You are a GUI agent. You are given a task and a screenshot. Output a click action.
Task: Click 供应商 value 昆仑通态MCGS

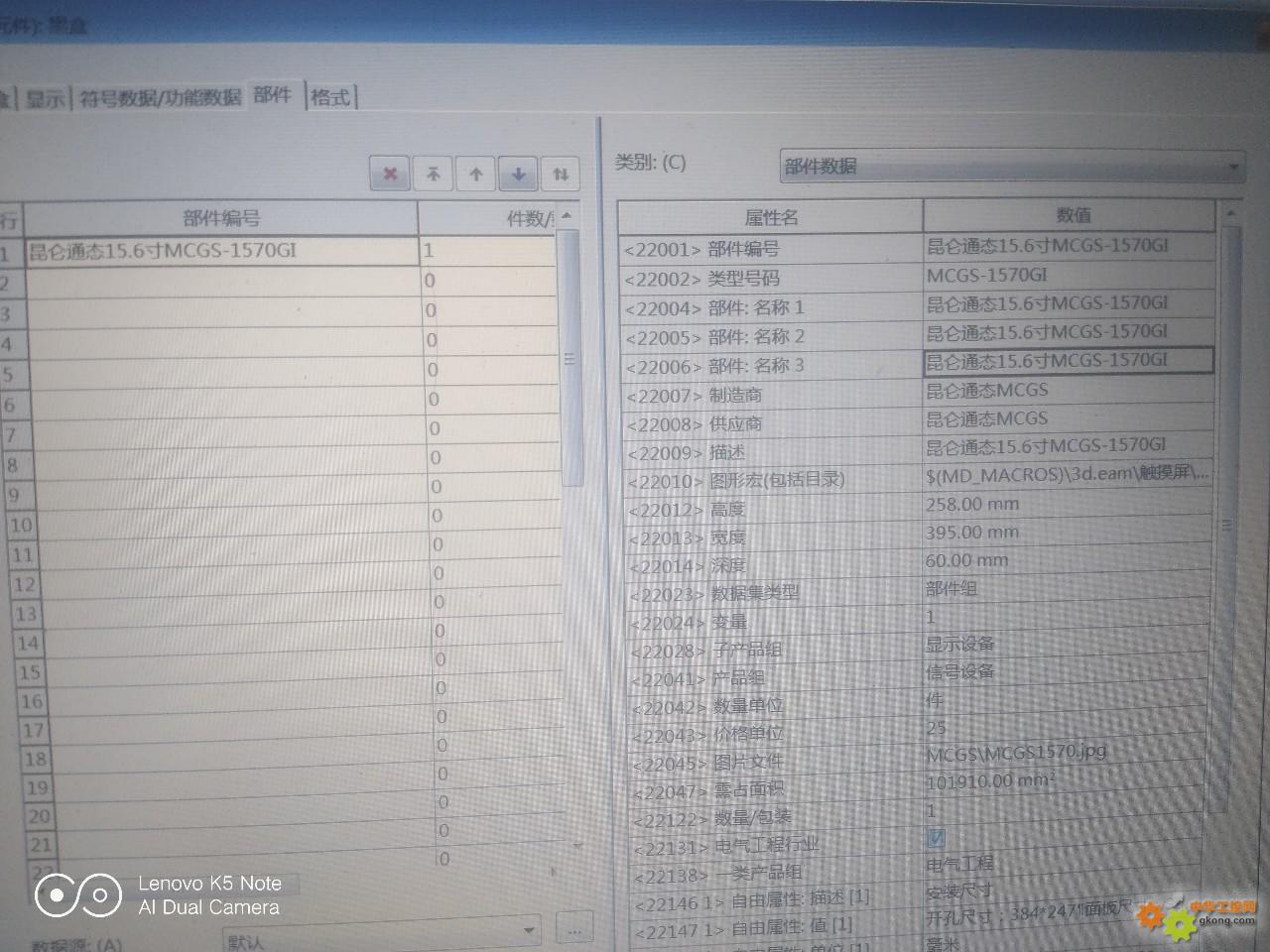[x=1069, y=418]
